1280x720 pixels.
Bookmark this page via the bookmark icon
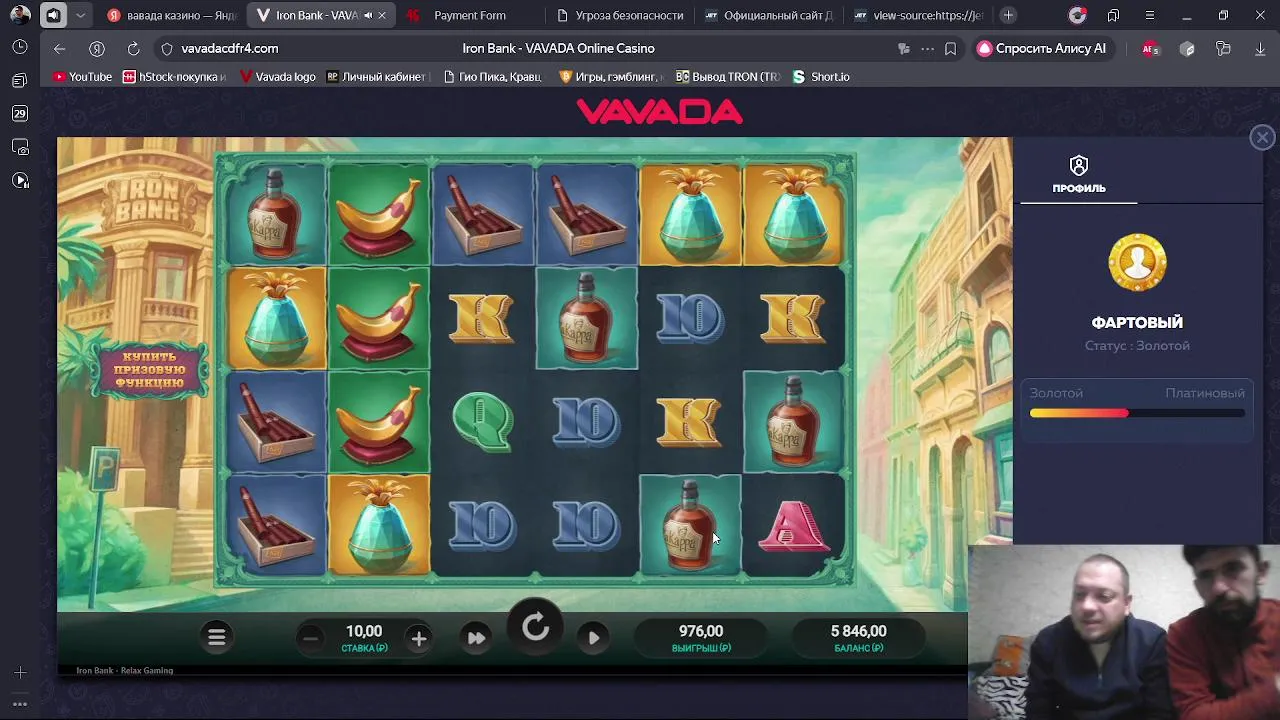click(950, 48)
